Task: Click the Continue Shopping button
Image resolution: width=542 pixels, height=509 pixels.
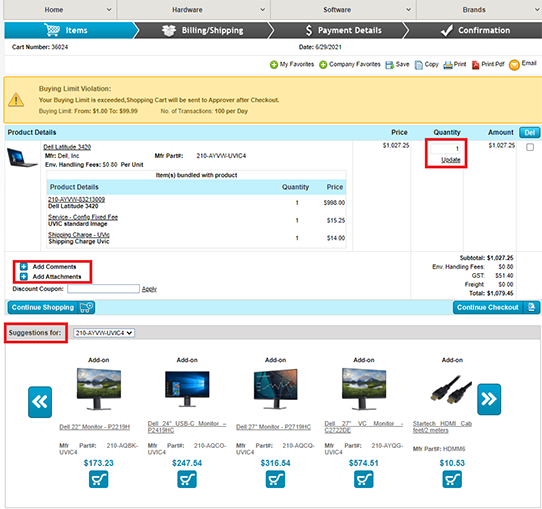Action: click(x=51, y=307)
